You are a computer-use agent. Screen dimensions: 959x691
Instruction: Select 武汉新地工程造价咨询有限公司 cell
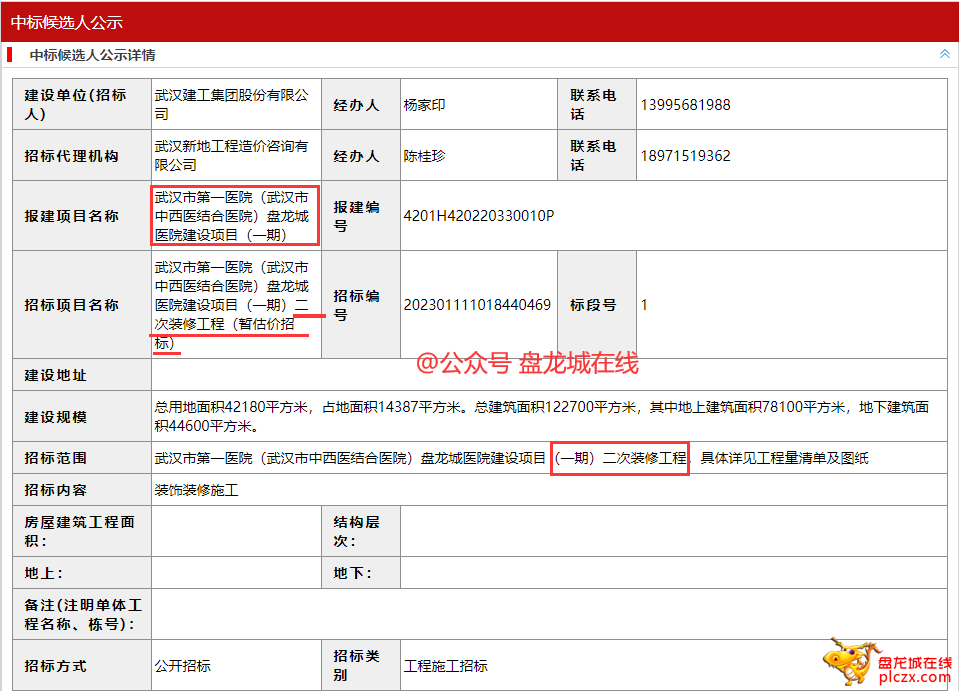pos(232,155)
